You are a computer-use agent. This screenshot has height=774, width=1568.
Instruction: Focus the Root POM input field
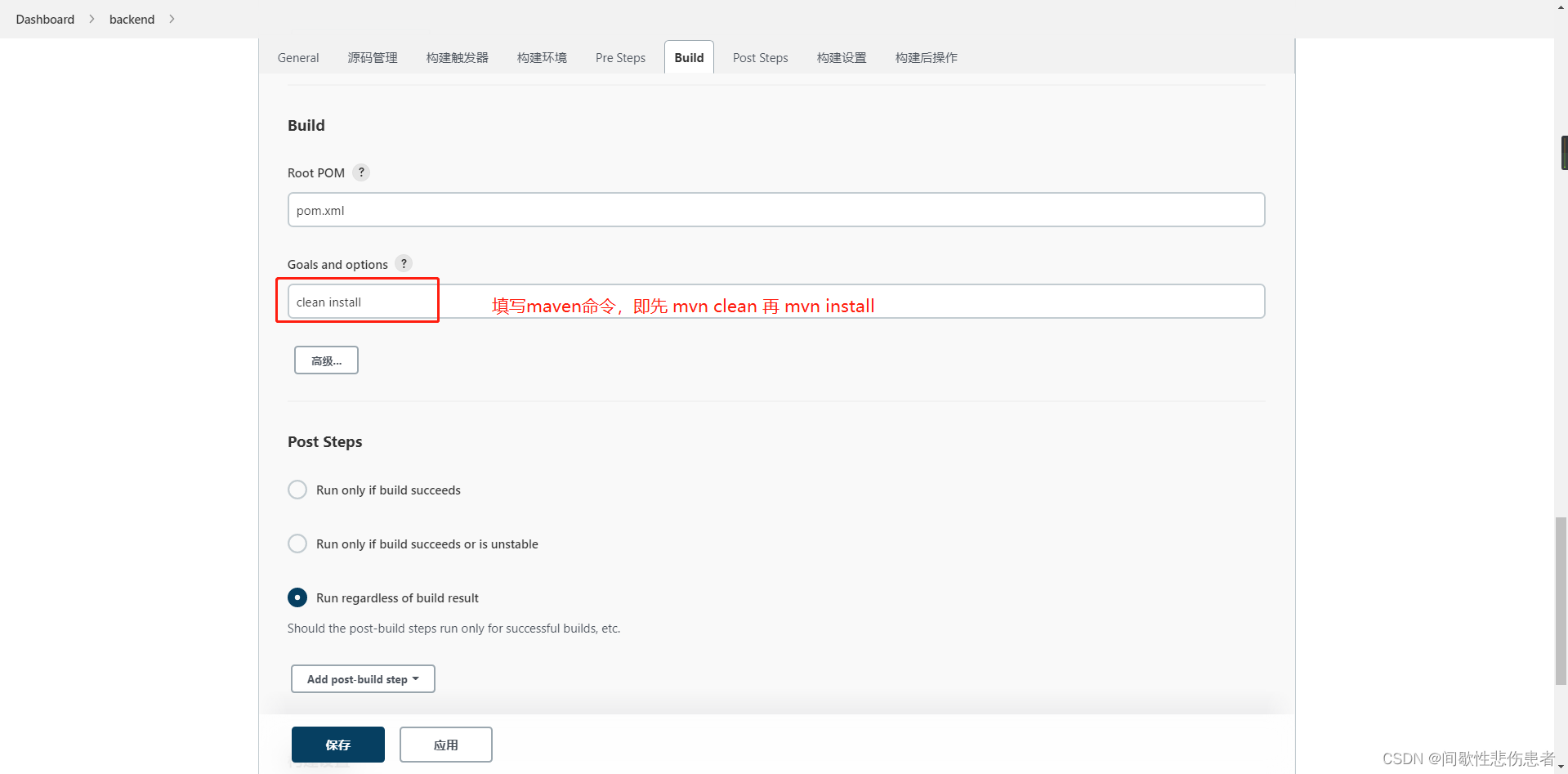coord(776,210)
